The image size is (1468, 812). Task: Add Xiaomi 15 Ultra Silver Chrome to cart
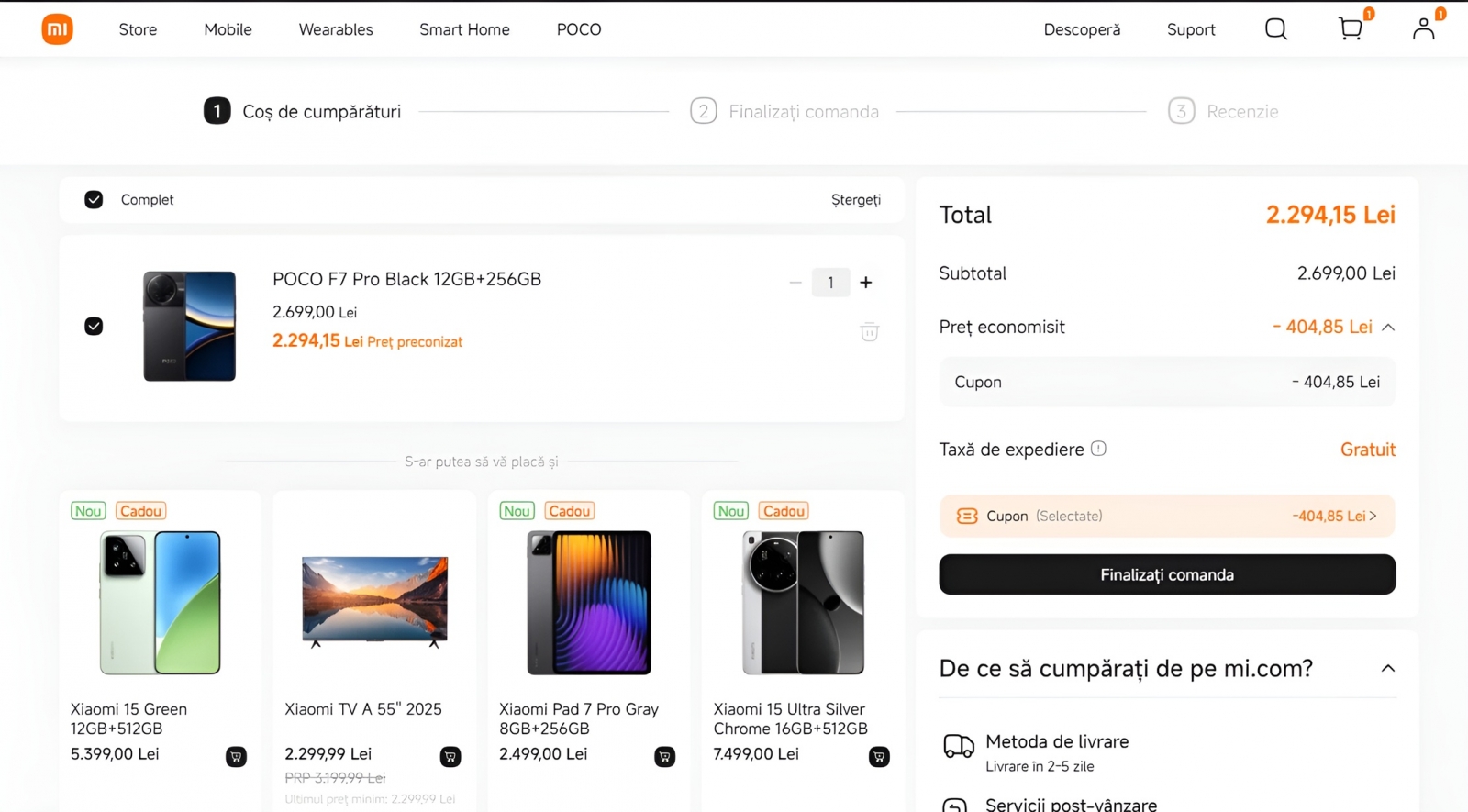click(879, 757)
